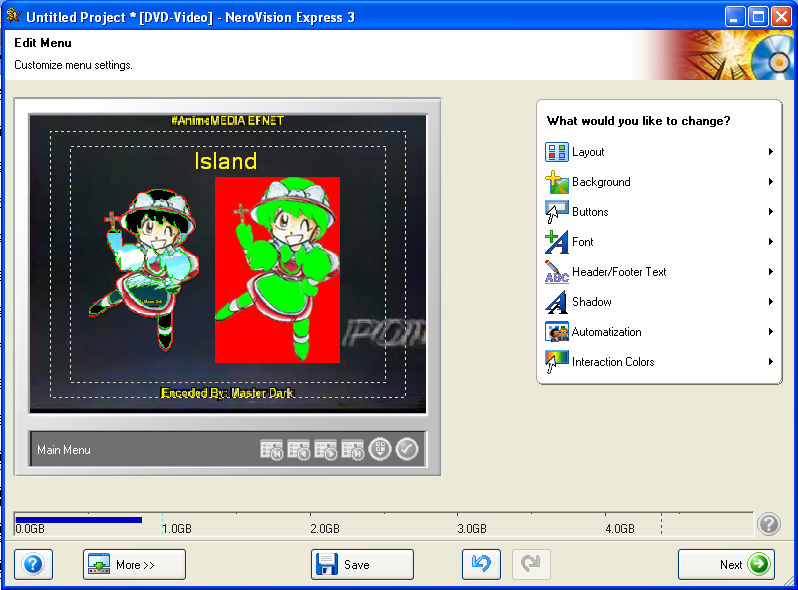This screenshot has width=798, height=590.
Task: Click the Font letter A icon
Action: [556, 242]
